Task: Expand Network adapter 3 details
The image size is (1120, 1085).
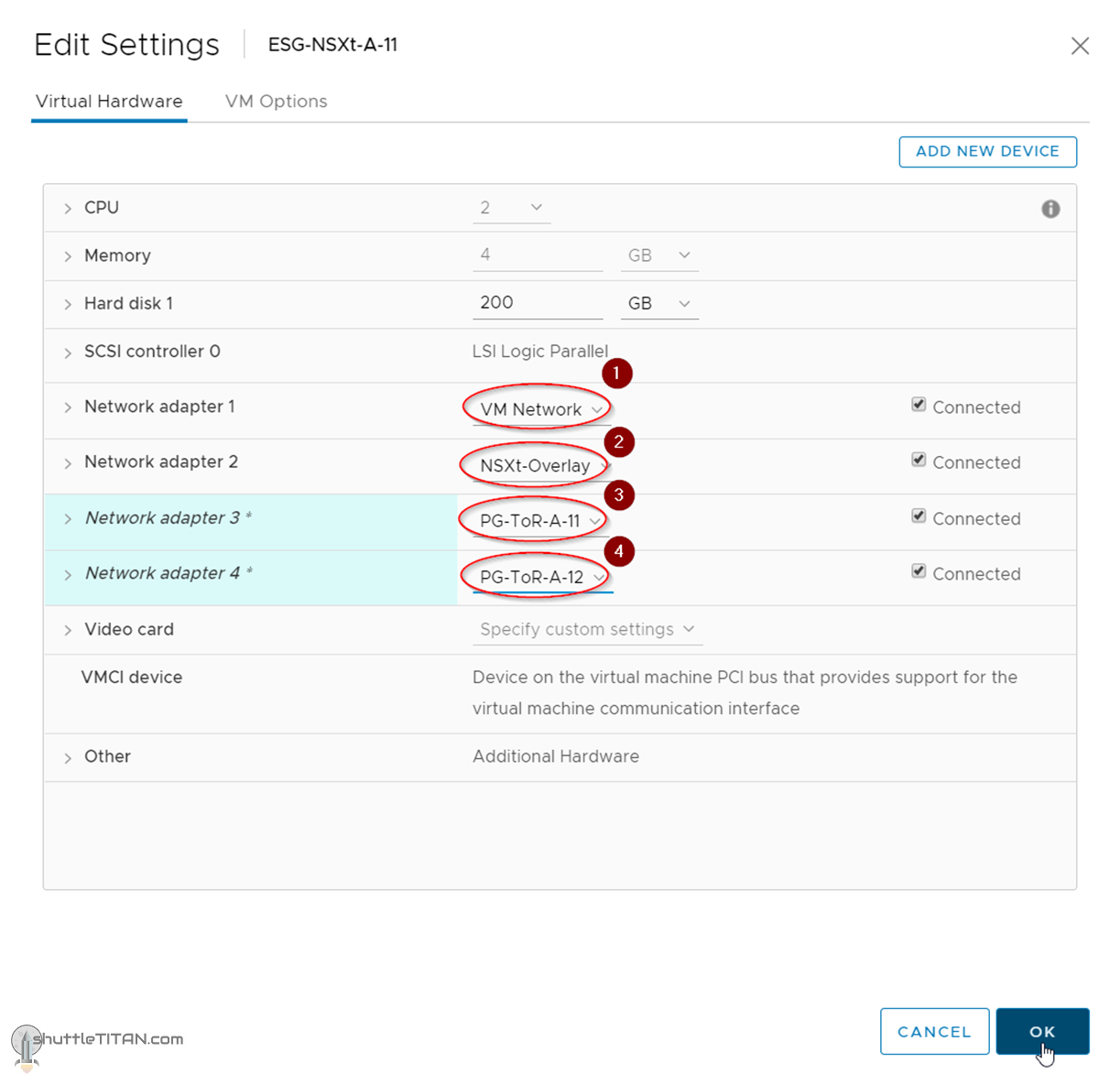Action: coord(68,519)
